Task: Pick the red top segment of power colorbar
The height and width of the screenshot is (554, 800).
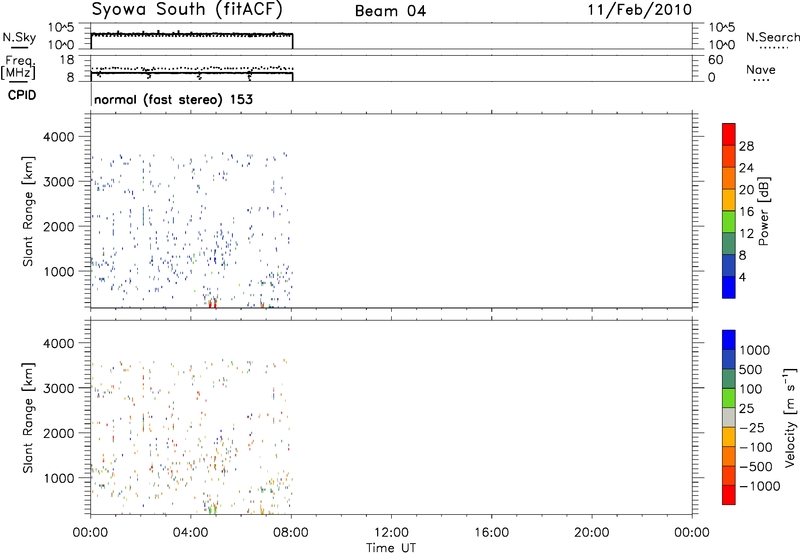Action: click(729, 134)
